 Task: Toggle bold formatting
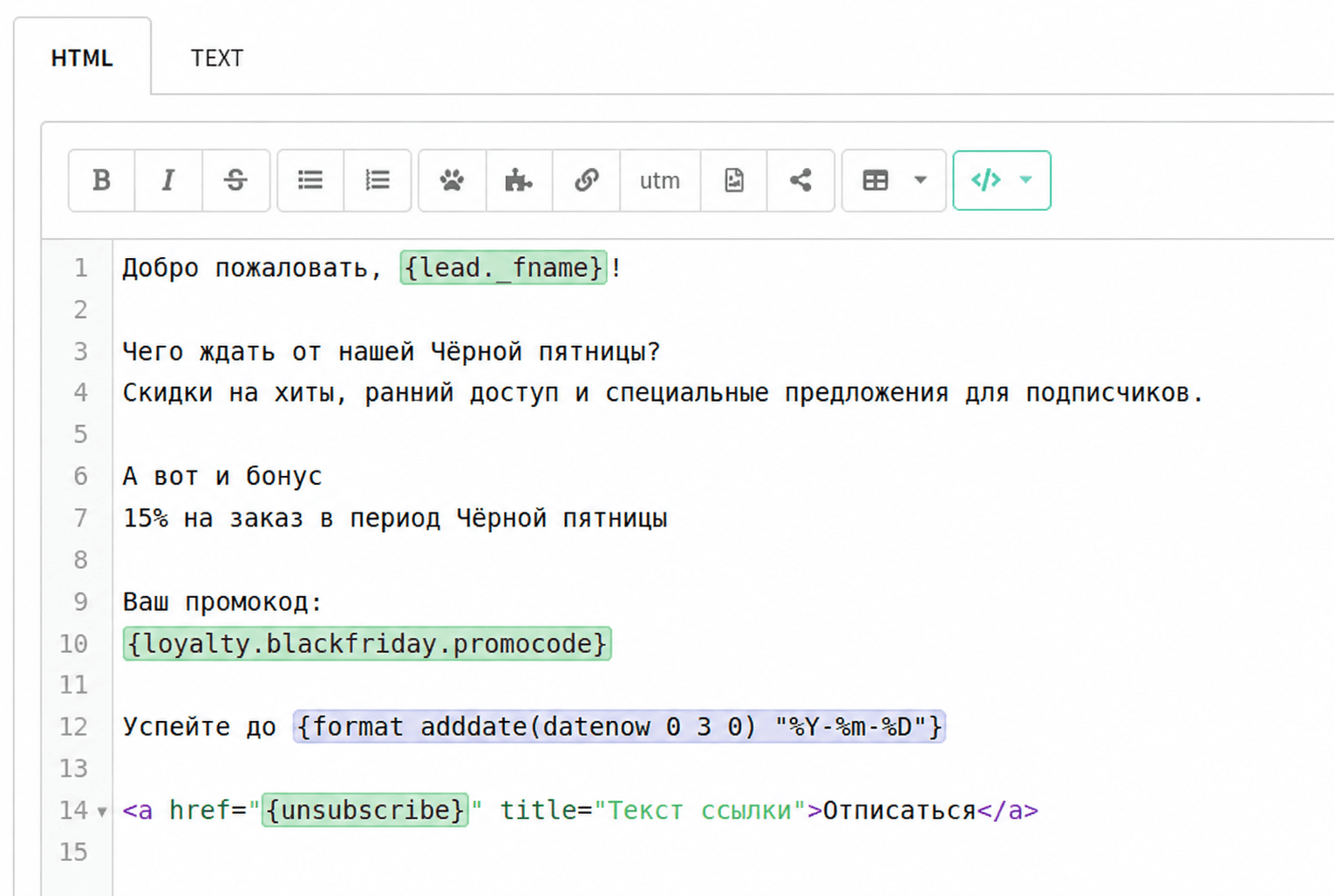[x=102, y=180]
